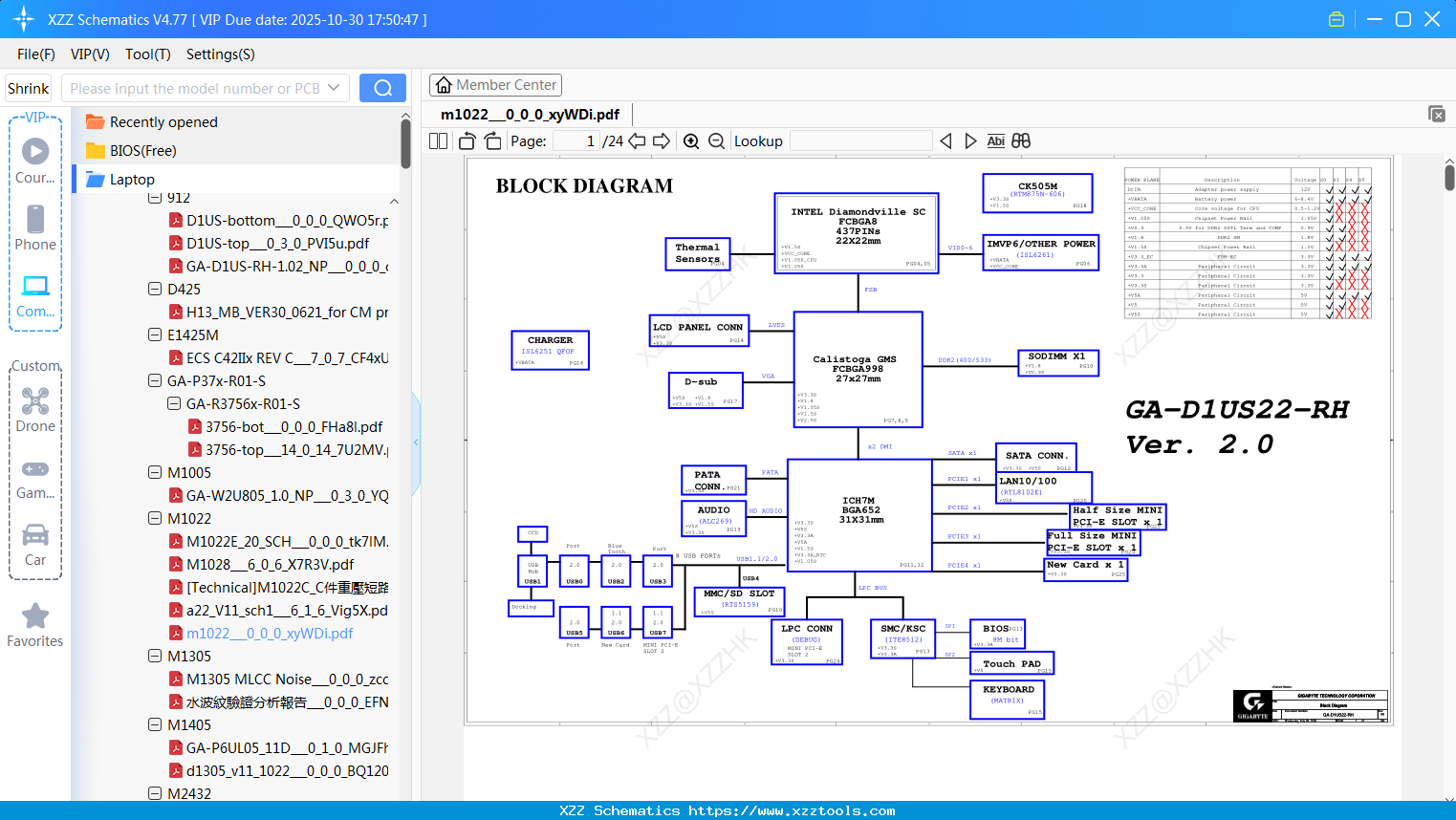Collapse the GA-P37x-R01-S tree node
Viewport: 1456px width, 820px height.
tap(155, 380)
